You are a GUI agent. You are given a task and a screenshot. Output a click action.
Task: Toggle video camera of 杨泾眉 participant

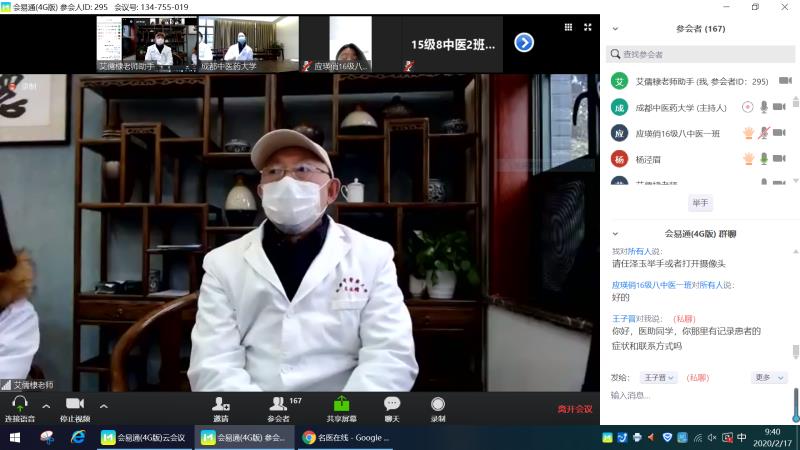[x=779, y=158]
